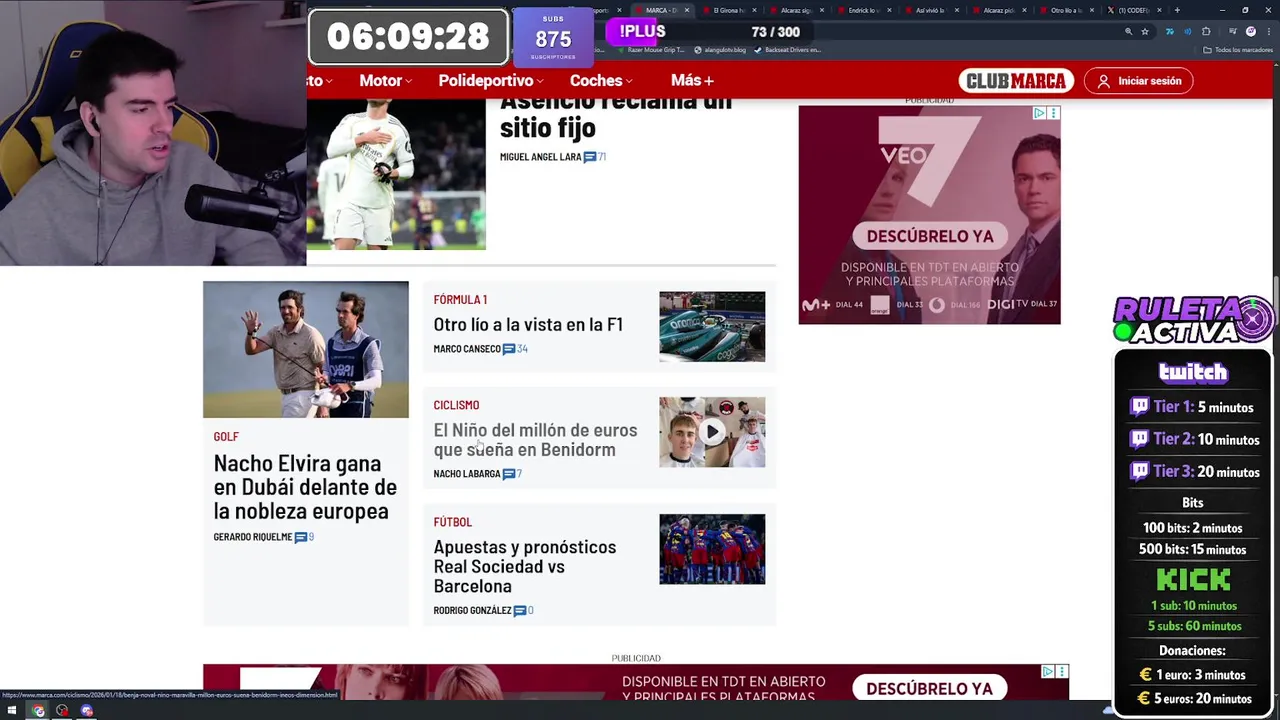This screenshot has width=1280, height=720.
Task: Open 'Backseat Drivers en...' bookmark
Action: coord(788,49)
